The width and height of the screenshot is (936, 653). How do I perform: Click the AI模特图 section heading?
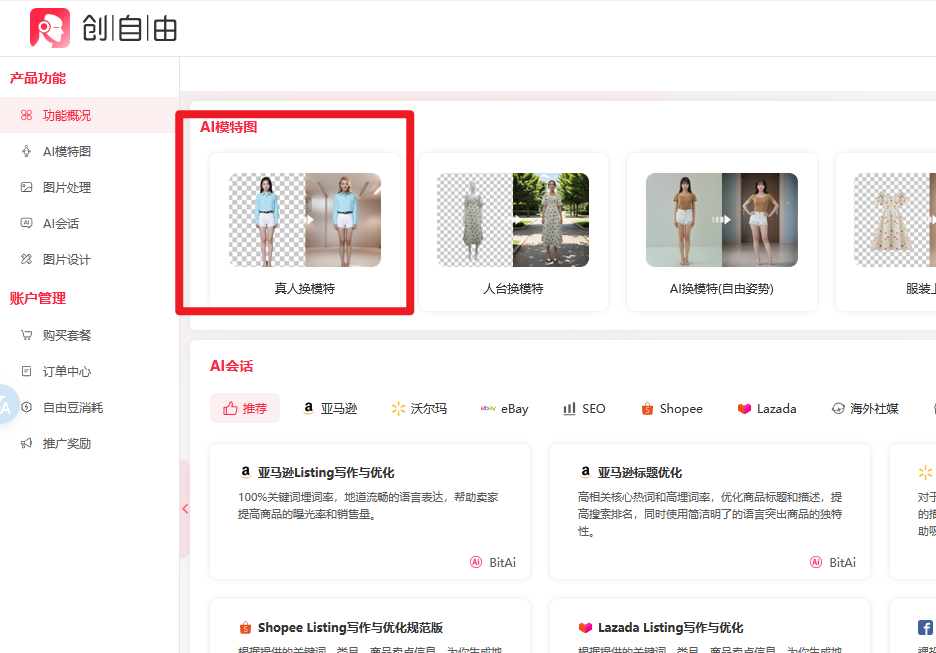point(229,127)
